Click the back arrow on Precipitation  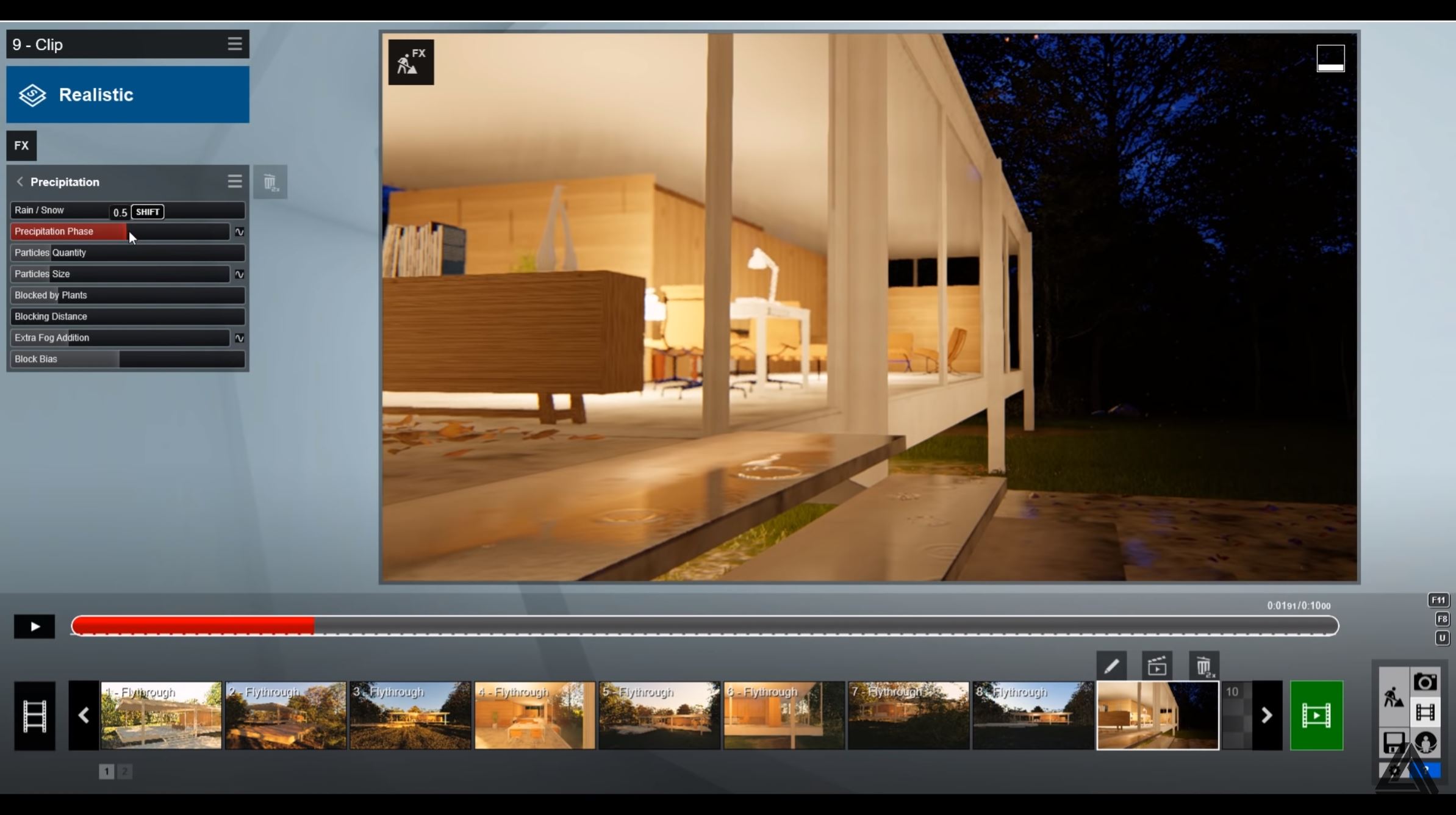pos(20,181)
